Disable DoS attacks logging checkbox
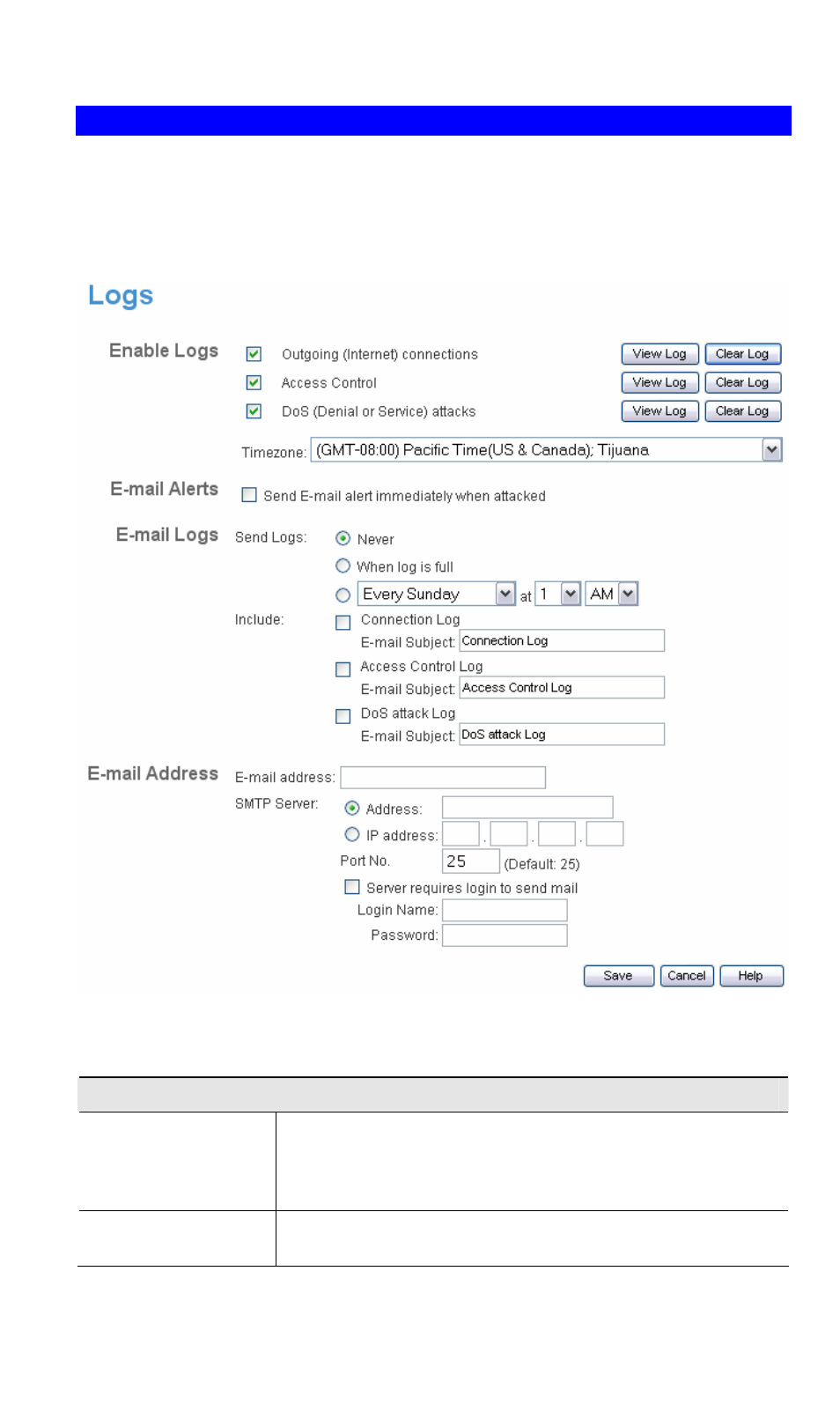840x1419 pixels. pos(254,411)
